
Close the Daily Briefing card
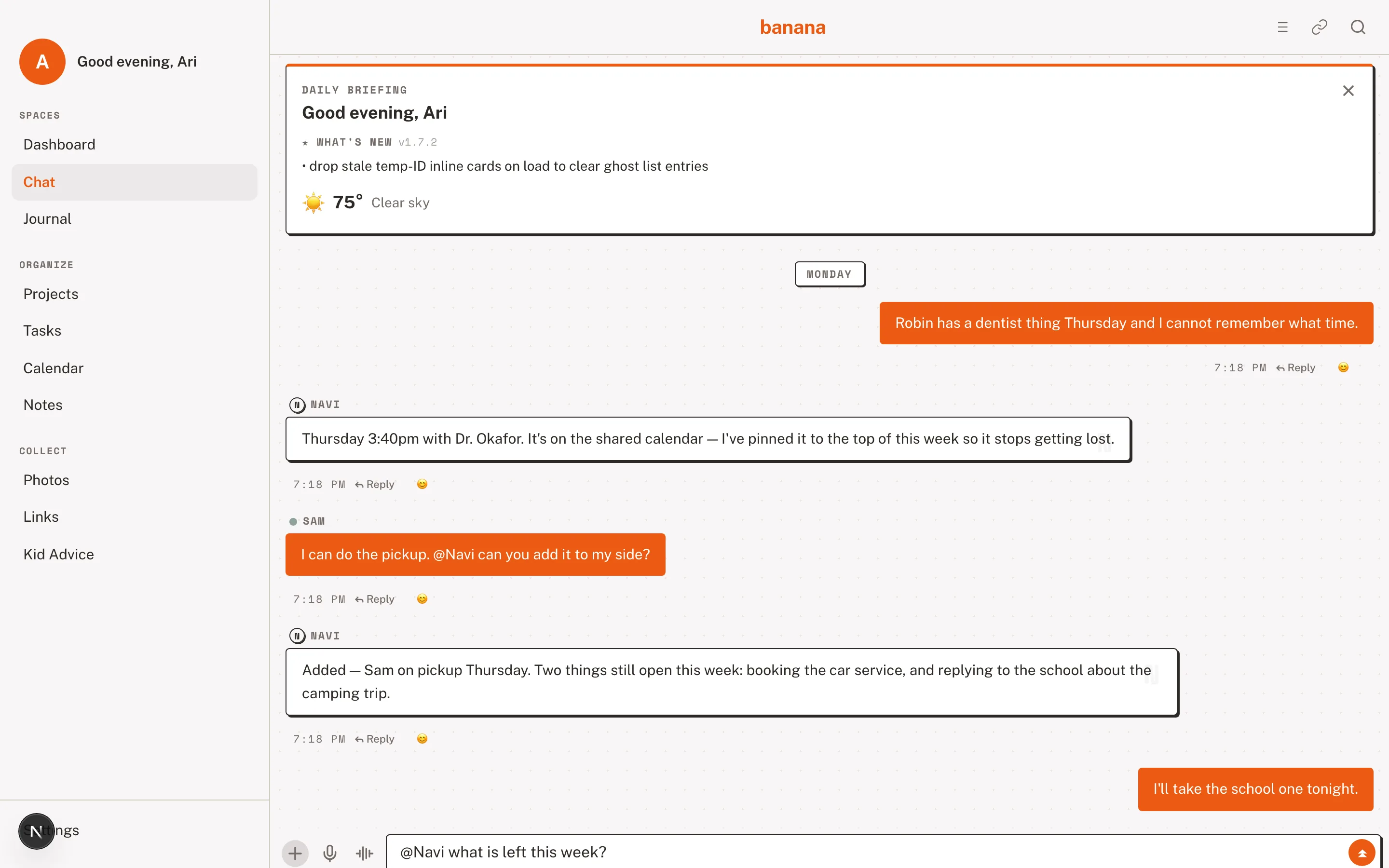click(1348, 91)
